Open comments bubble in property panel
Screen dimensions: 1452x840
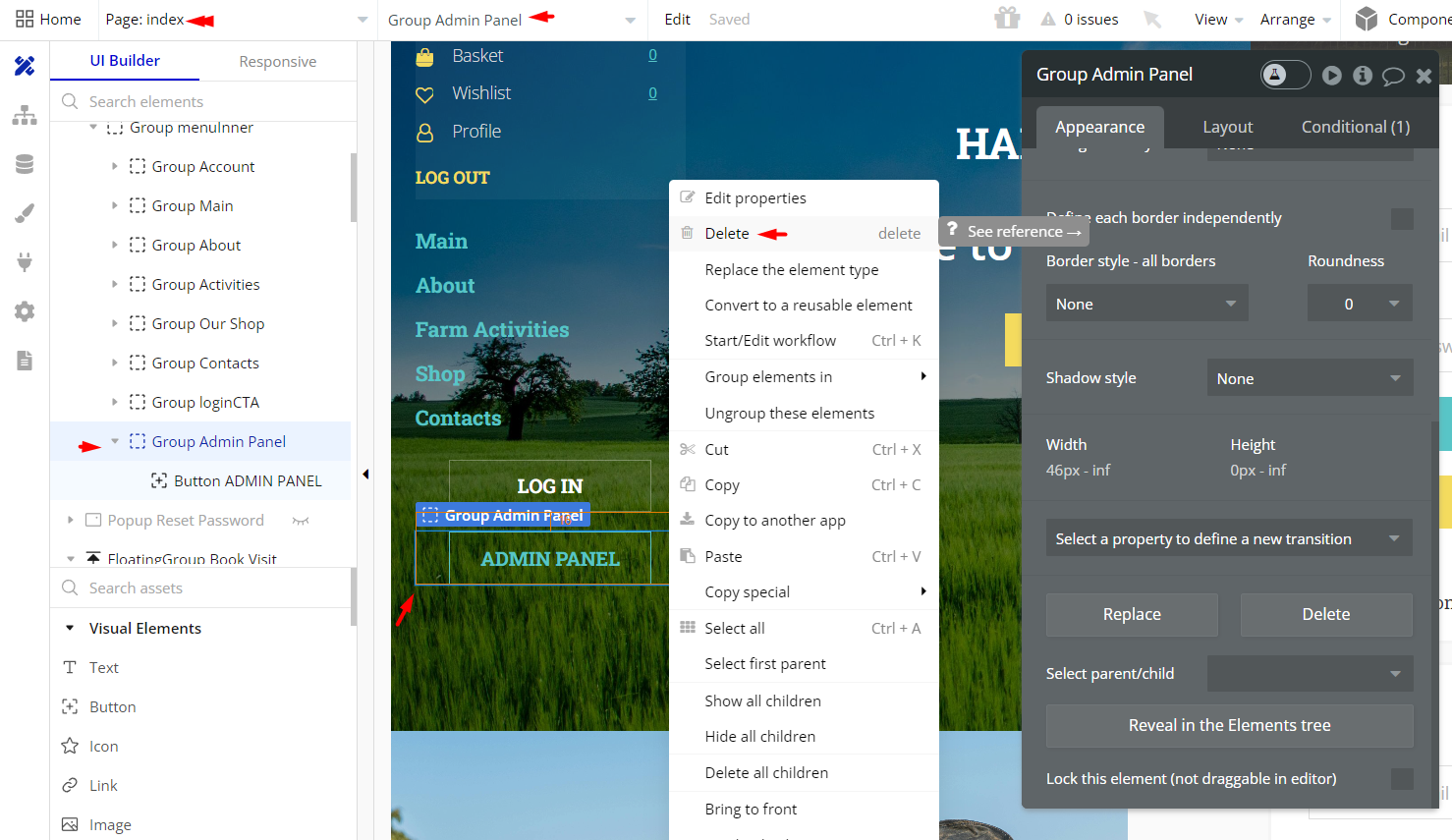click(x=1393, y=76)
